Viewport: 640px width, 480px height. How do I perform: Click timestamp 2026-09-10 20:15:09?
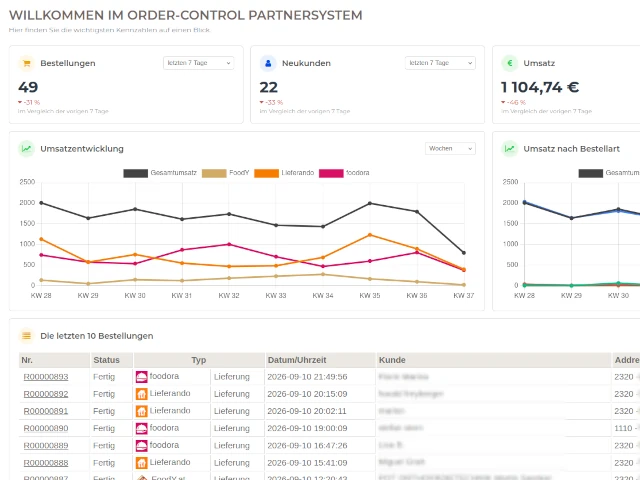307,394
